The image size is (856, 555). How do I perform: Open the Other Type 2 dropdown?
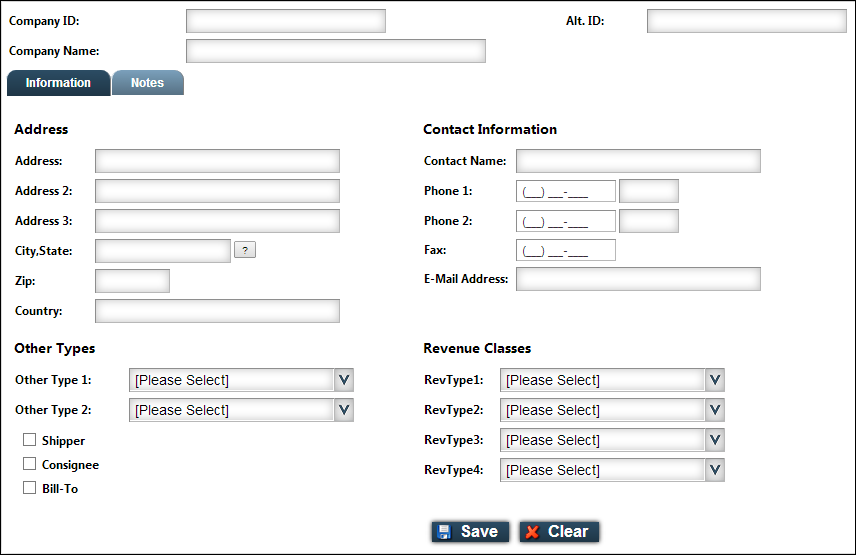(x=343, y=410)
